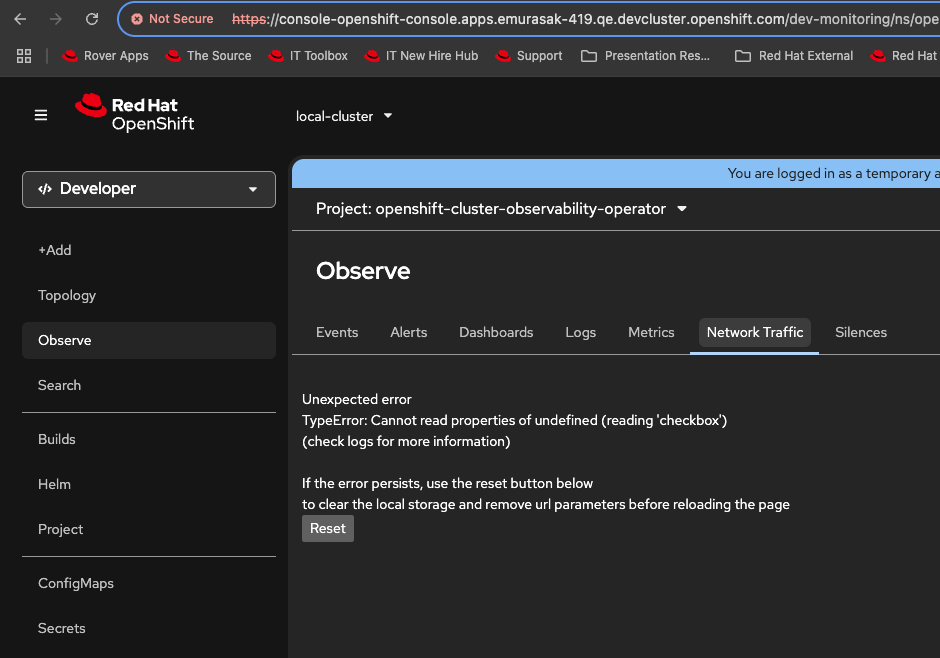Click the Not Secure warning icon
This screenshot has width=940, height=658.
click(x=137, y=19)
